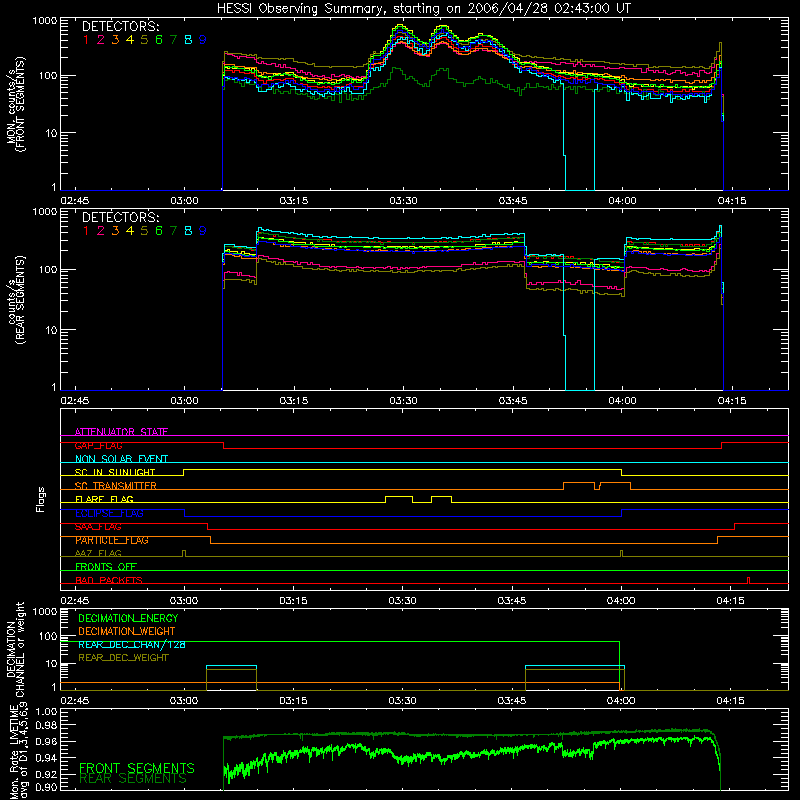Viewport: 800px width, 800px height.
Task: Select the ATTENUATOR_STATE flag label
Action: click(x=121, y=432)
